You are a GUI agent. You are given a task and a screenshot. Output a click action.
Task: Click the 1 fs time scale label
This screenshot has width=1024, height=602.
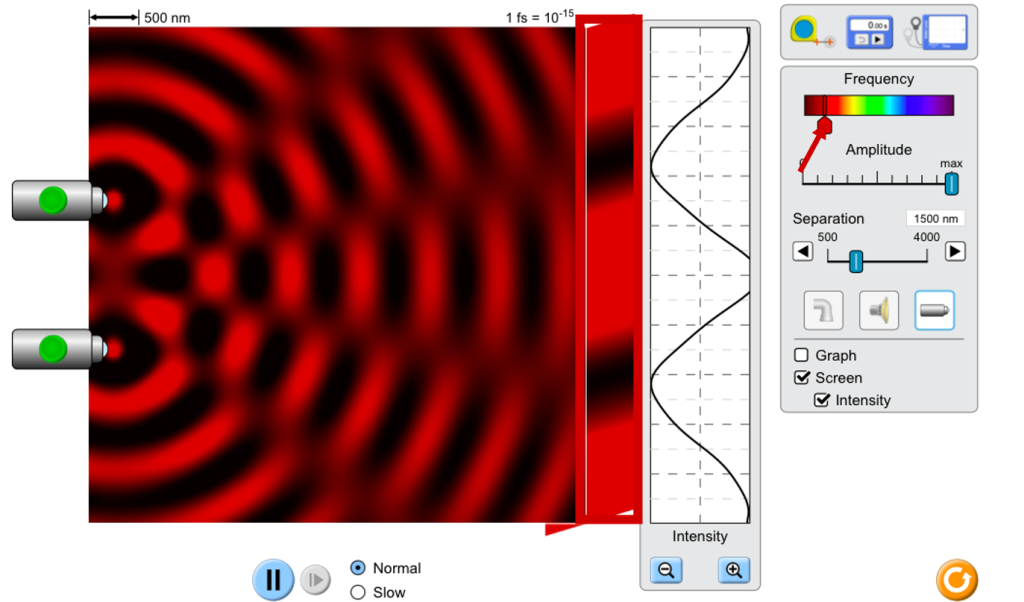[539, 16]
